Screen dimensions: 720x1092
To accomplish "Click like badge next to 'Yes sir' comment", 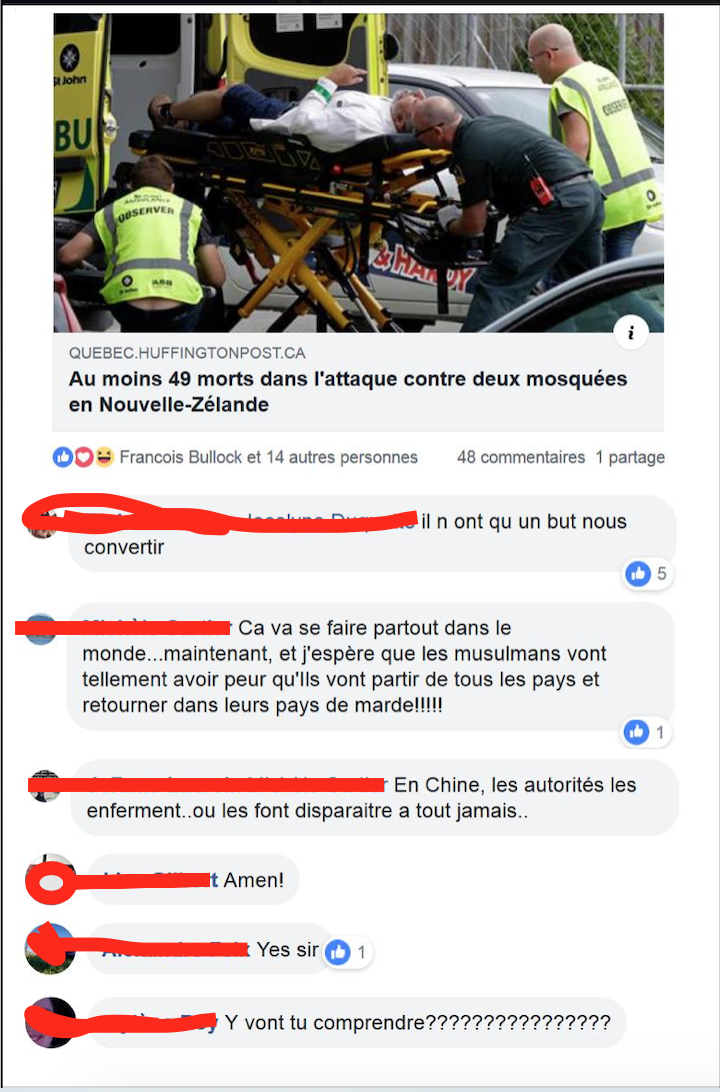I will click(x=348, y=952).
